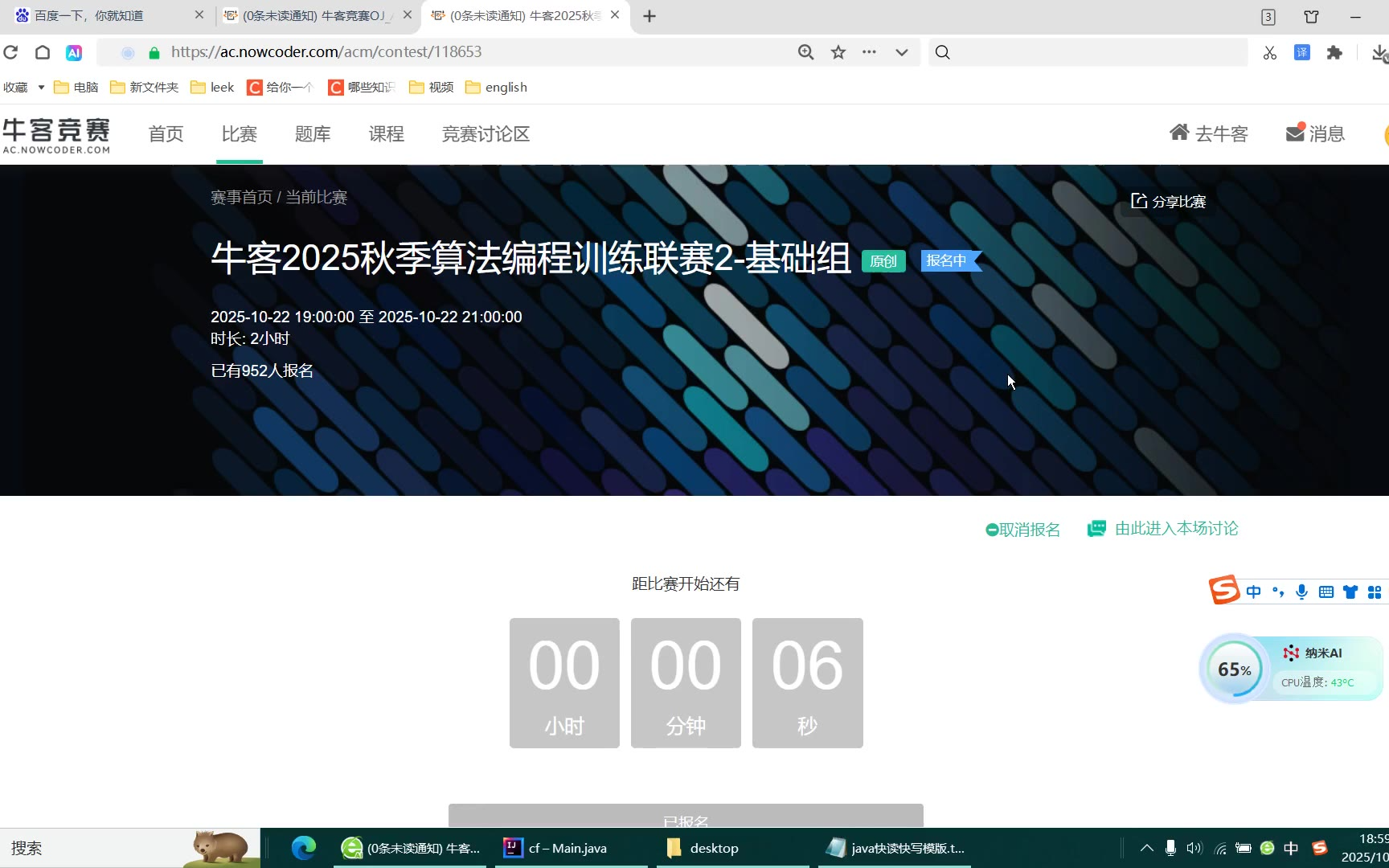Viewport: 1389px width, 868px height.
Task: Toggle the Sogou voice input microphone
Action: (1302, 592)
